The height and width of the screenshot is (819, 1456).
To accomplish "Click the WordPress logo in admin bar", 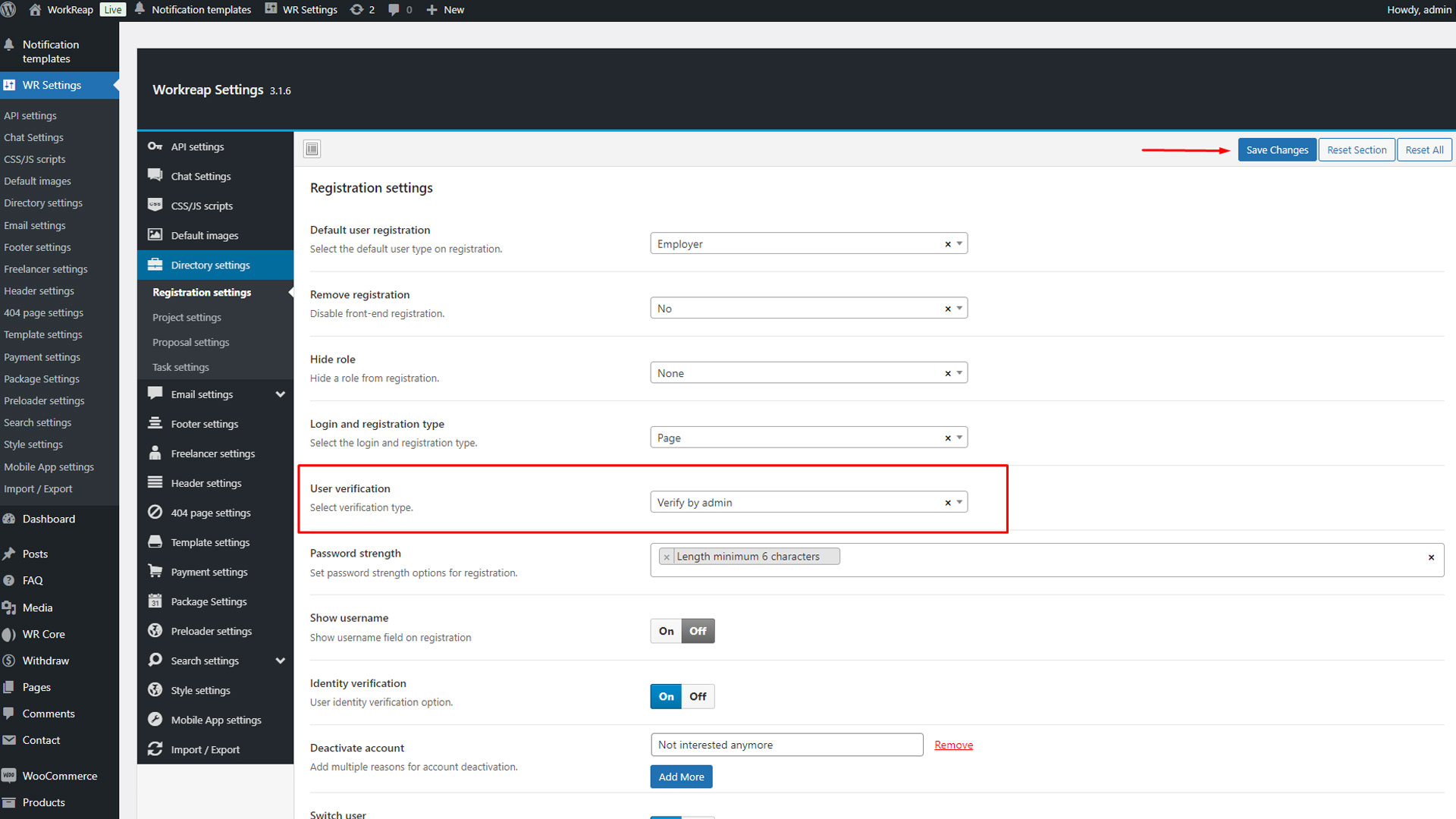I will point(8,10).
